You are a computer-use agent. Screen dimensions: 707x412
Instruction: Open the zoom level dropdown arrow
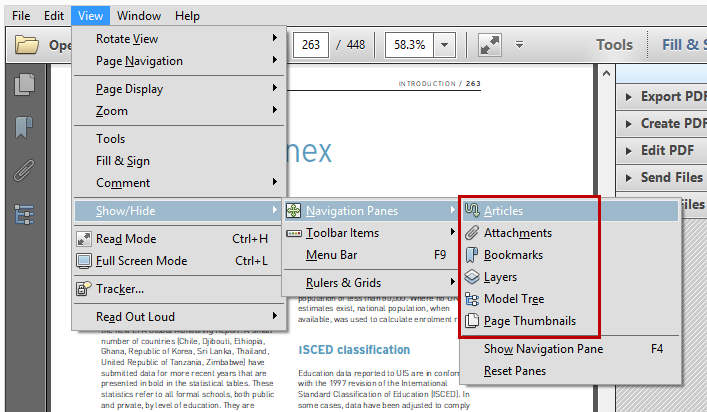(444, 45)
